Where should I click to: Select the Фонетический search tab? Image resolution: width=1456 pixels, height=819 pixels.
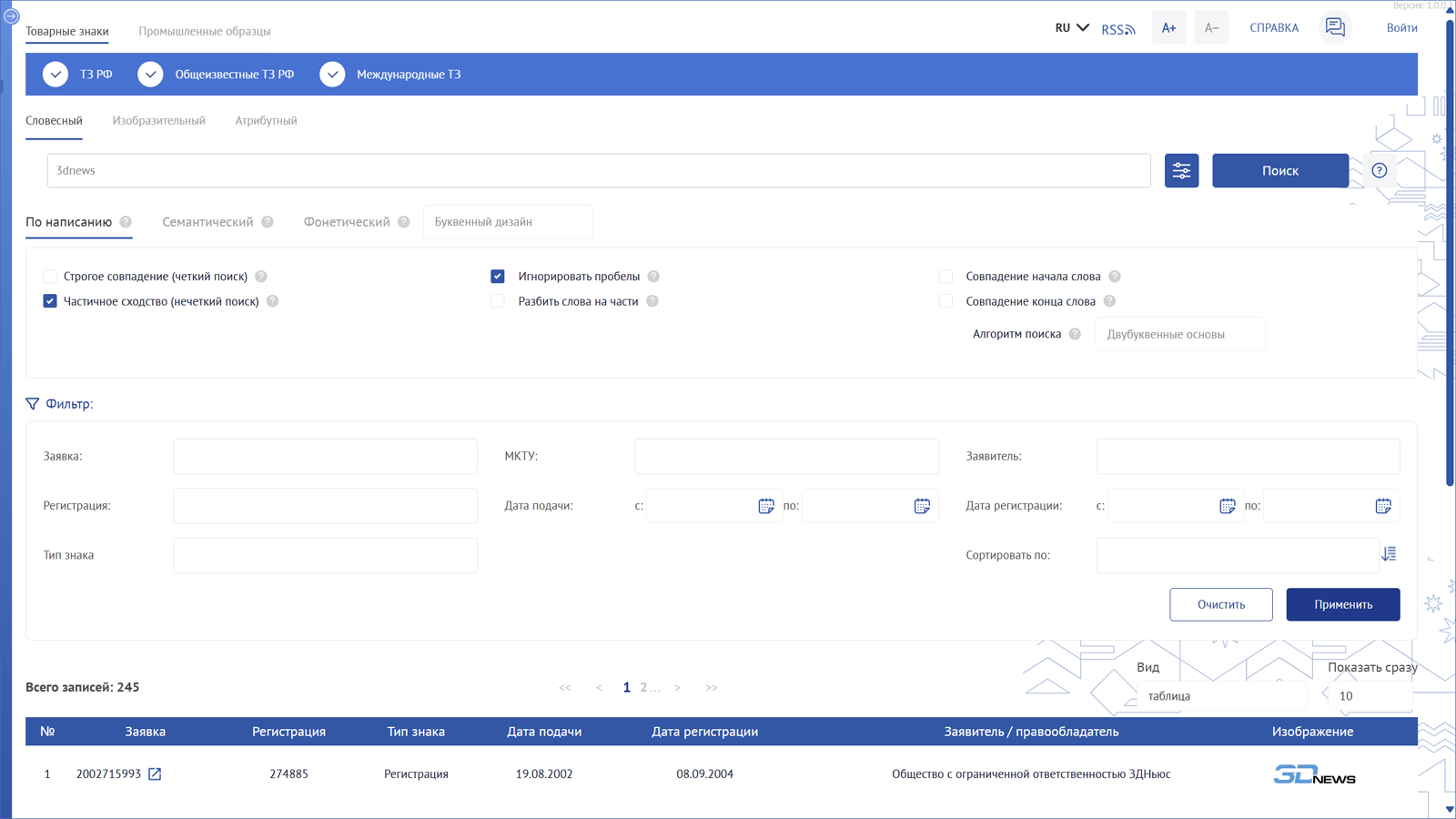346,222
